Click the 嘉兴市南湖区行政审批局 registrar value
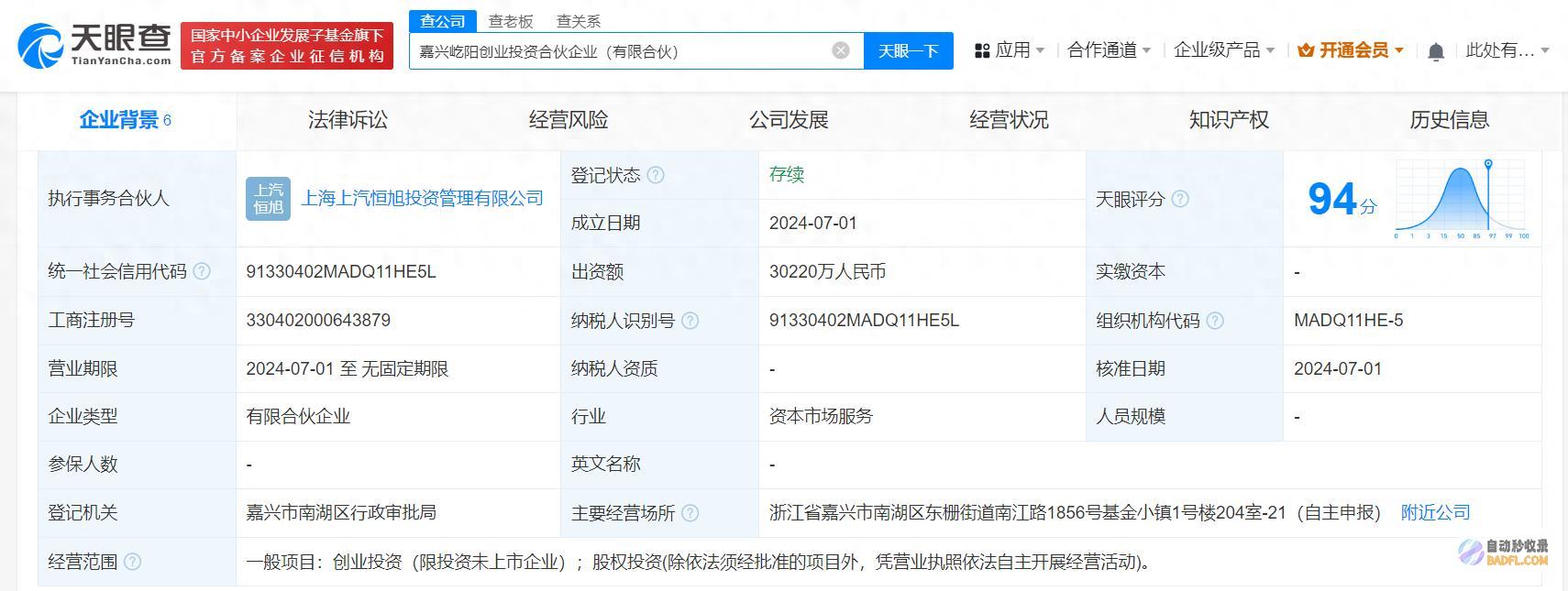1568x591 pixels. point(341,513)
